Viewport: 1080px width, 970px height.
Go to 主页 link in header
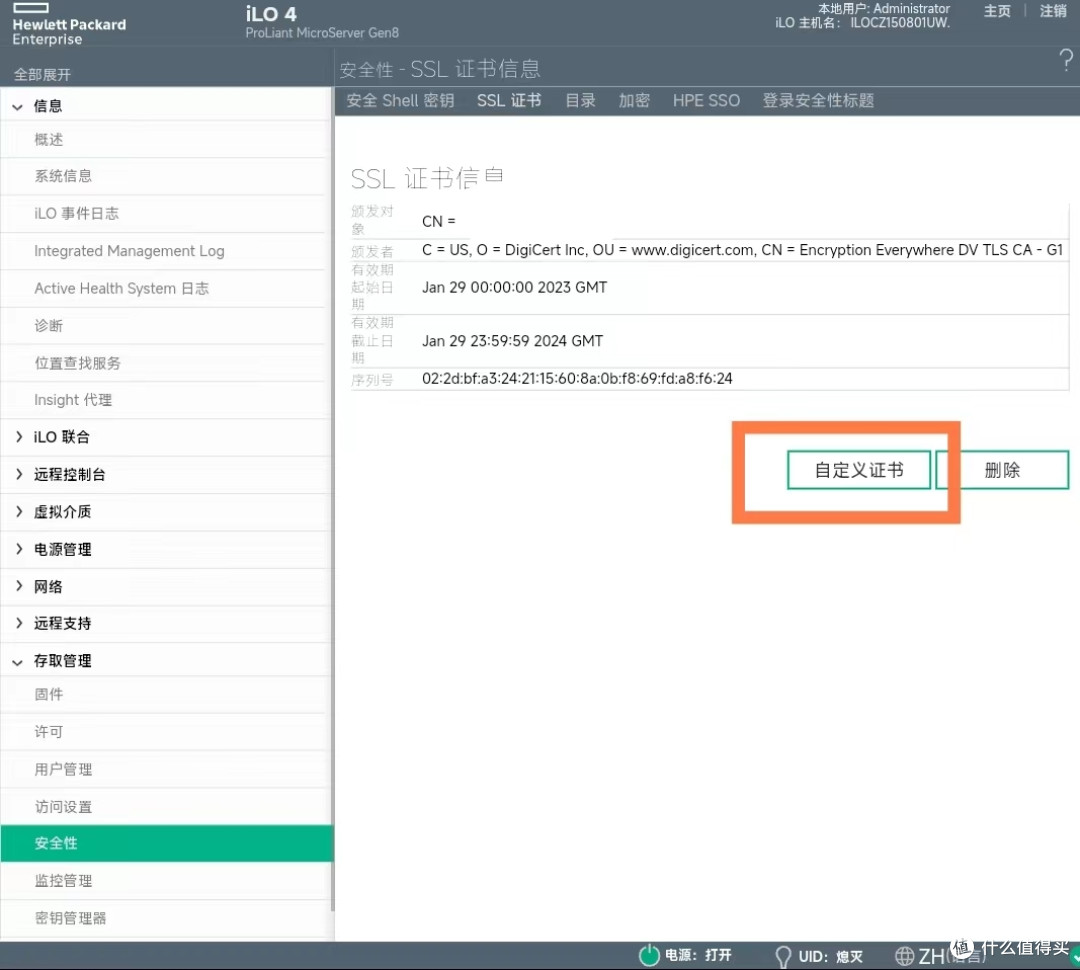click(x=997, y=11)
